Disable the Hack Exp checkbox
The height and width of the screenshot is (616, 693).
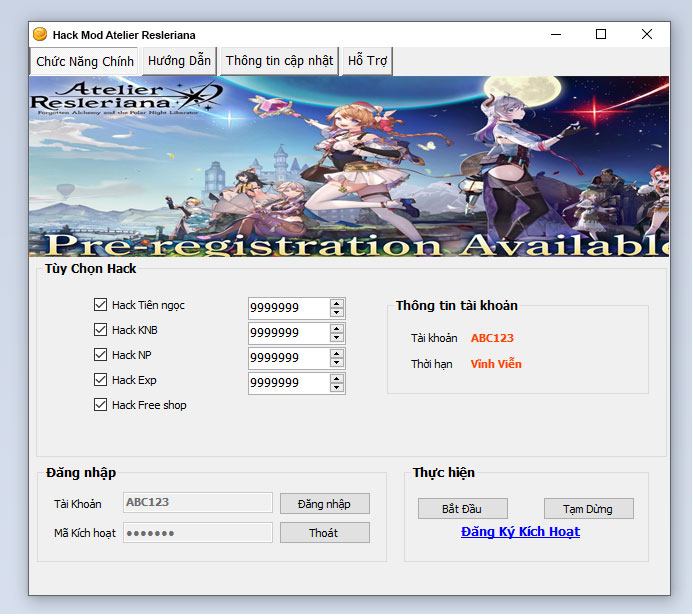coord(100,380)
